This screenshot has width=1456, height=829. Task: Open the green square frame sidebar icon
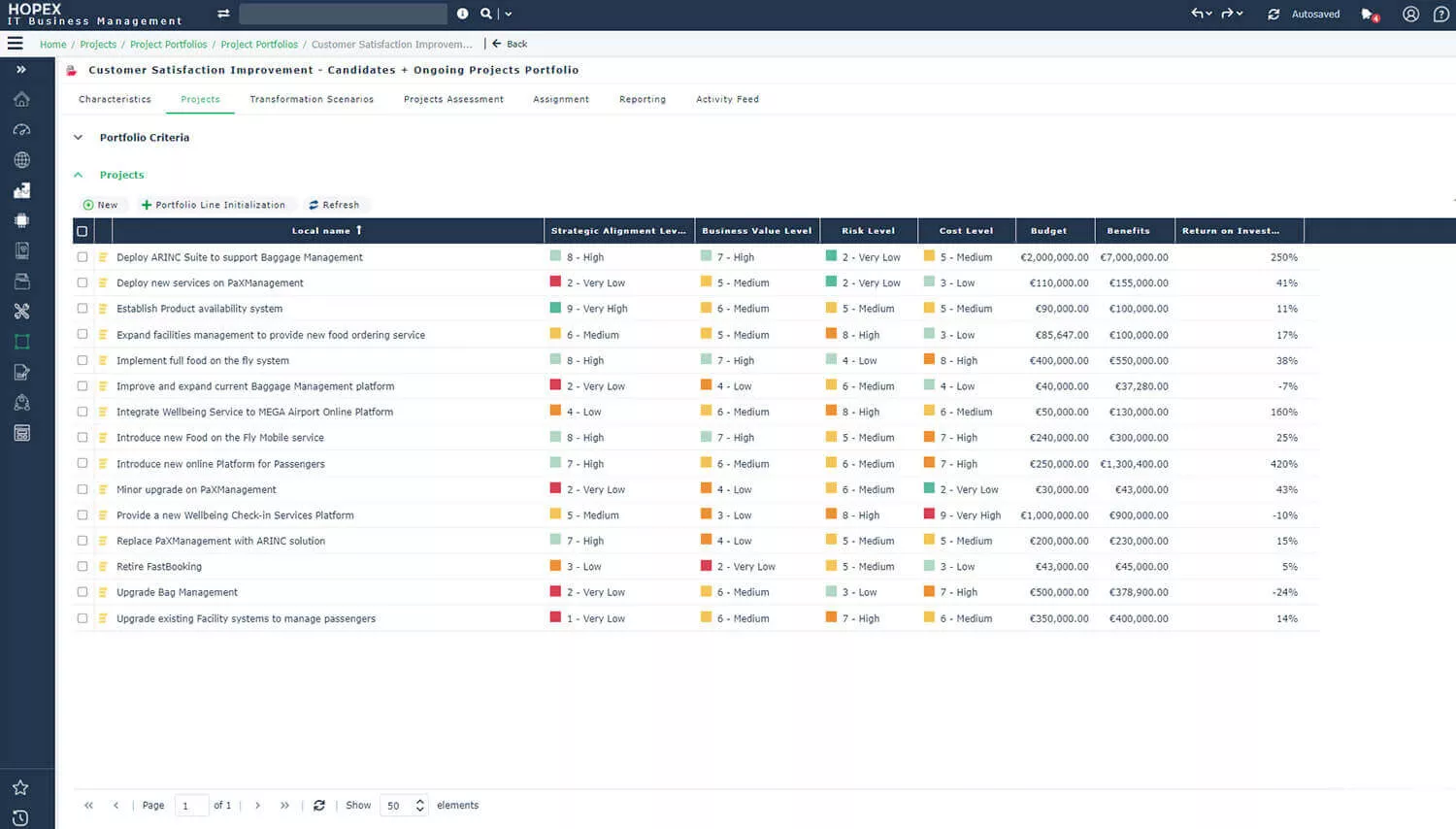[x=21, y=342]
